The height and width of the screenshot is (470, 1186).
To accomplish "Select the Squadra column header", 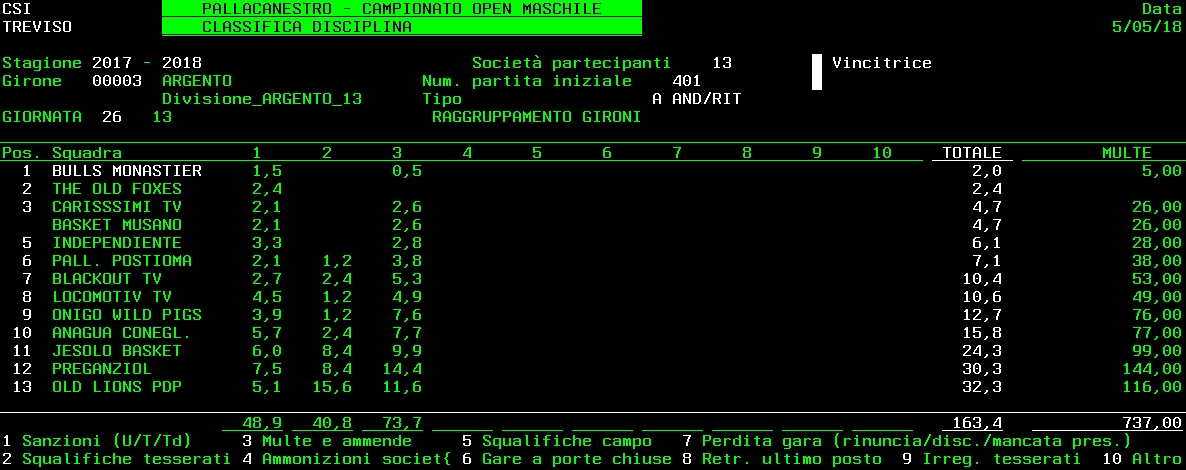I will click(x=87, y=153).
